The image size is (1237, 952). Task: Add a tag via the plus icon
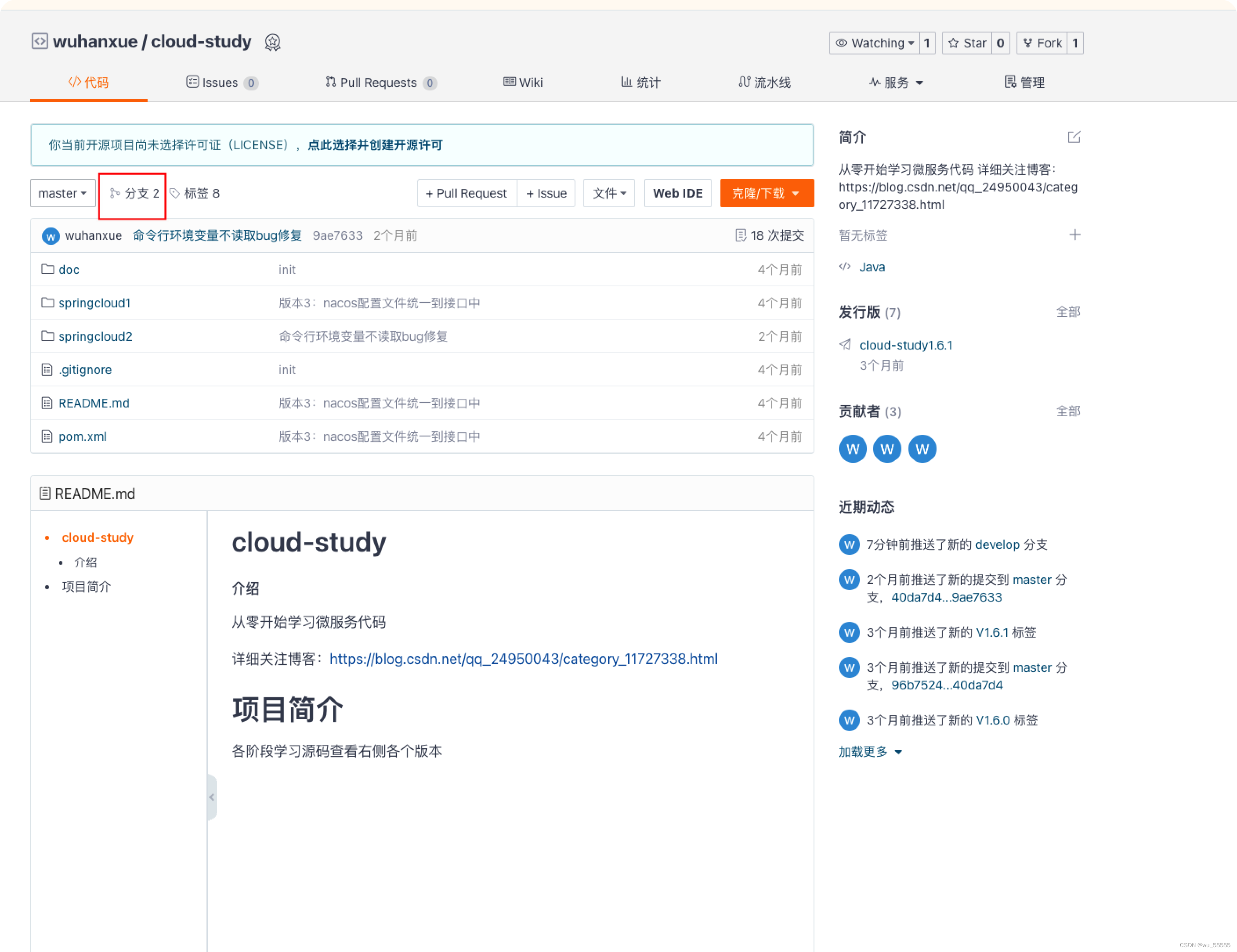coord(1076,234)
